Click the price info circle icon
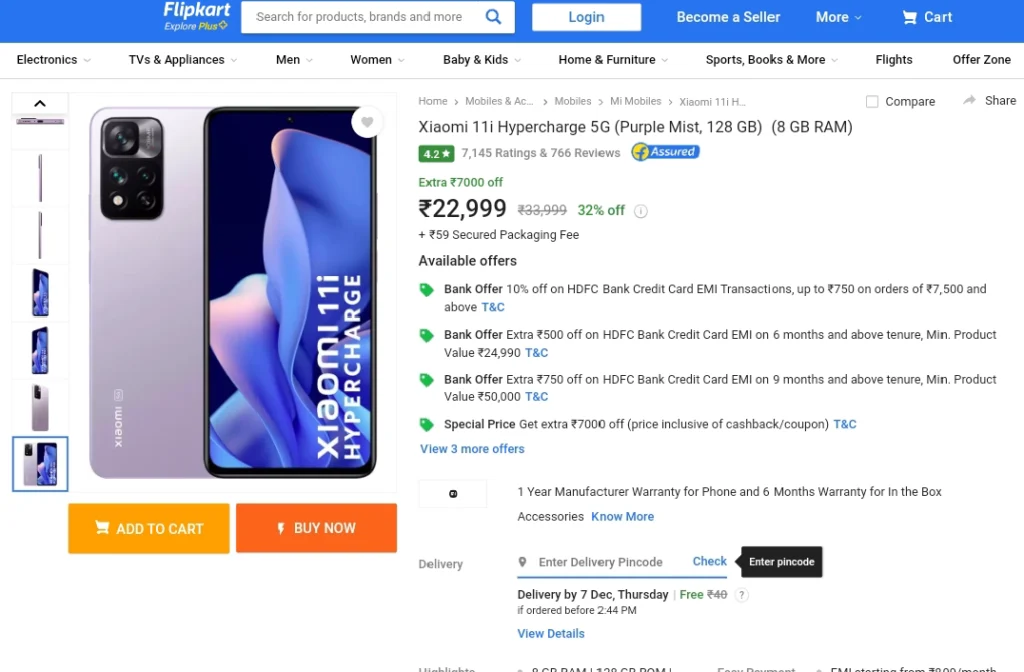Image resolution: width=1024 pixels, height=672 pixels. (x=641, y=211)
